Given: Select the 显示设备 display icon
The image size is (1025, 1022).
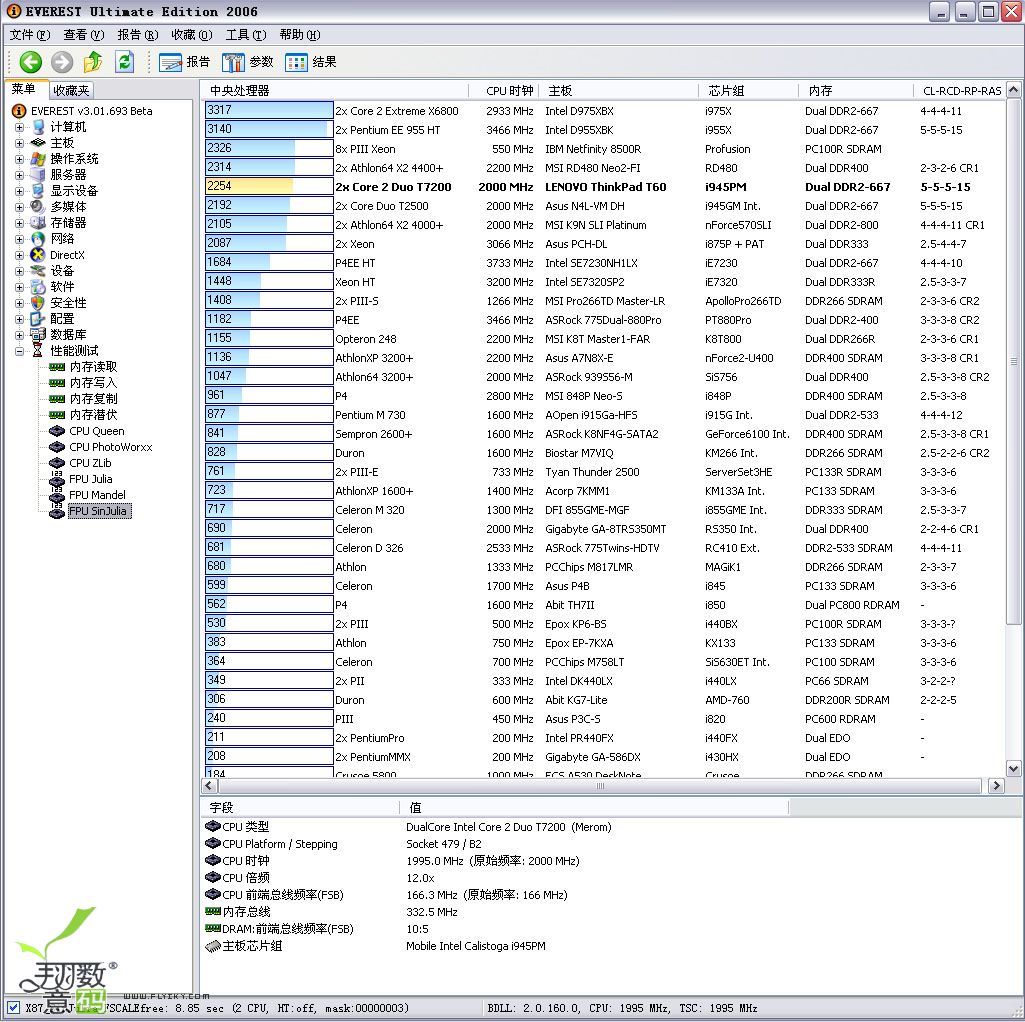Looking at the screenshot, I should point(39,191).
